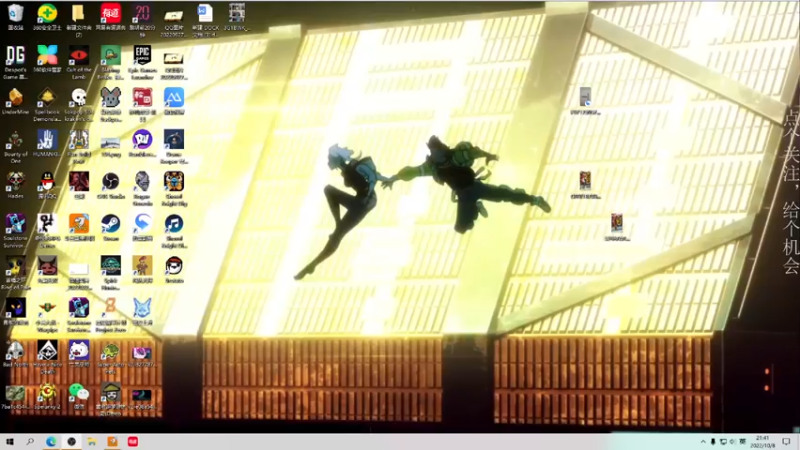Select the Steam desktop shortcut

tap(111, 228)
